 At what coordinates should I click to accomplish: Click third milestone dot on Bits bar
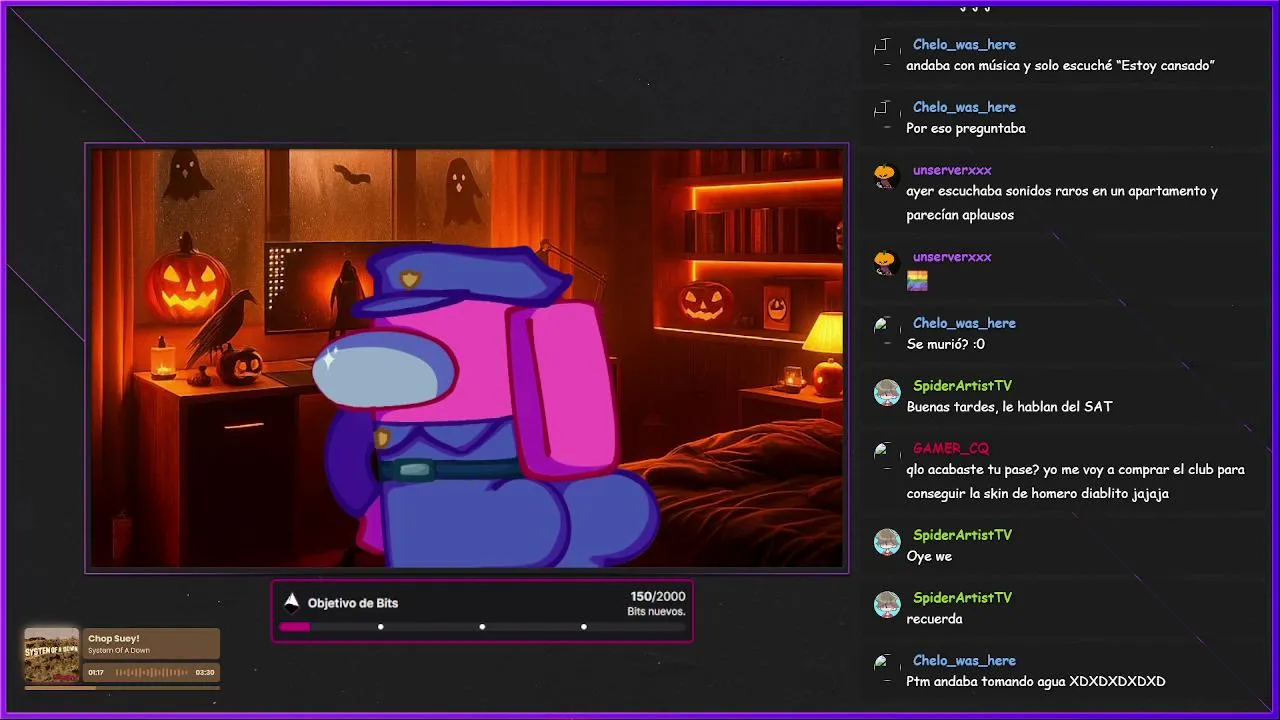583,627
